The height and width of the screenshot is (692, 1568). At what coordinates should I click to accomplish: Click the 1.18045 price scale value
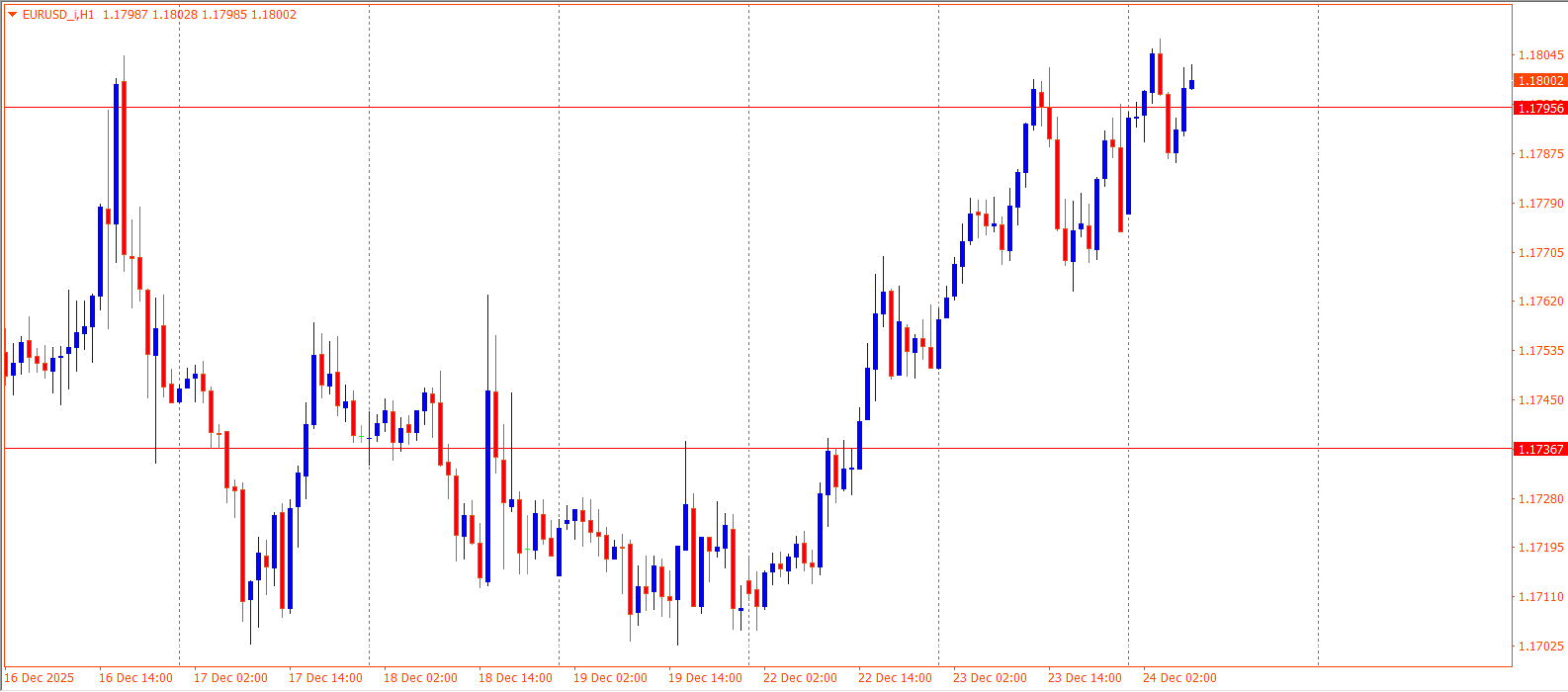1541,55
